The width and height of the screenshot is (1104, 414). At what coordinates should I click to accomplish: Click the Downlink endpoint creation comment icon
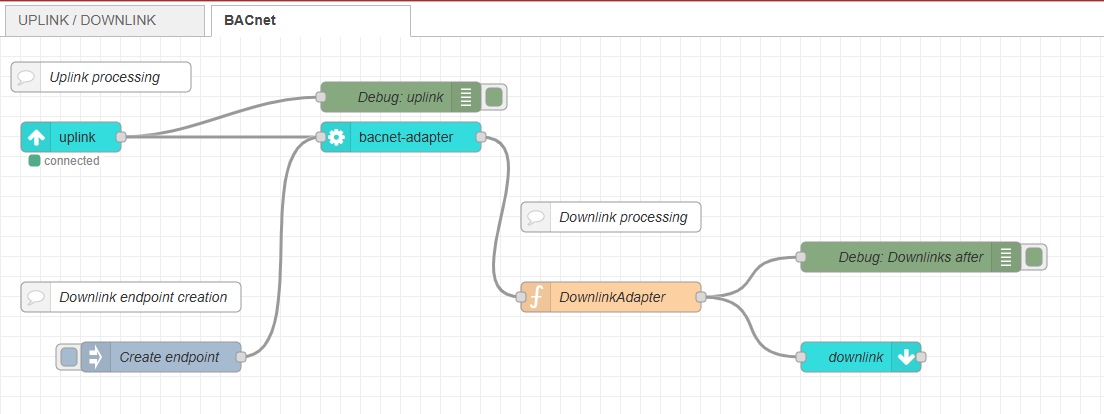[x=37, y=297]
